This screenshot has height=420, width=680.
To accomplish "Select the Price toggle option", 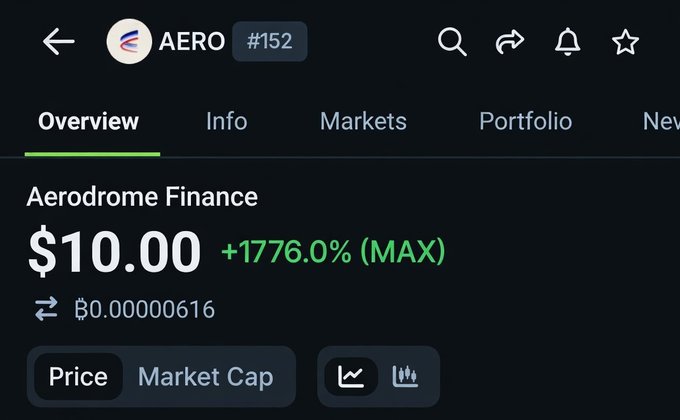I will 78,377.
